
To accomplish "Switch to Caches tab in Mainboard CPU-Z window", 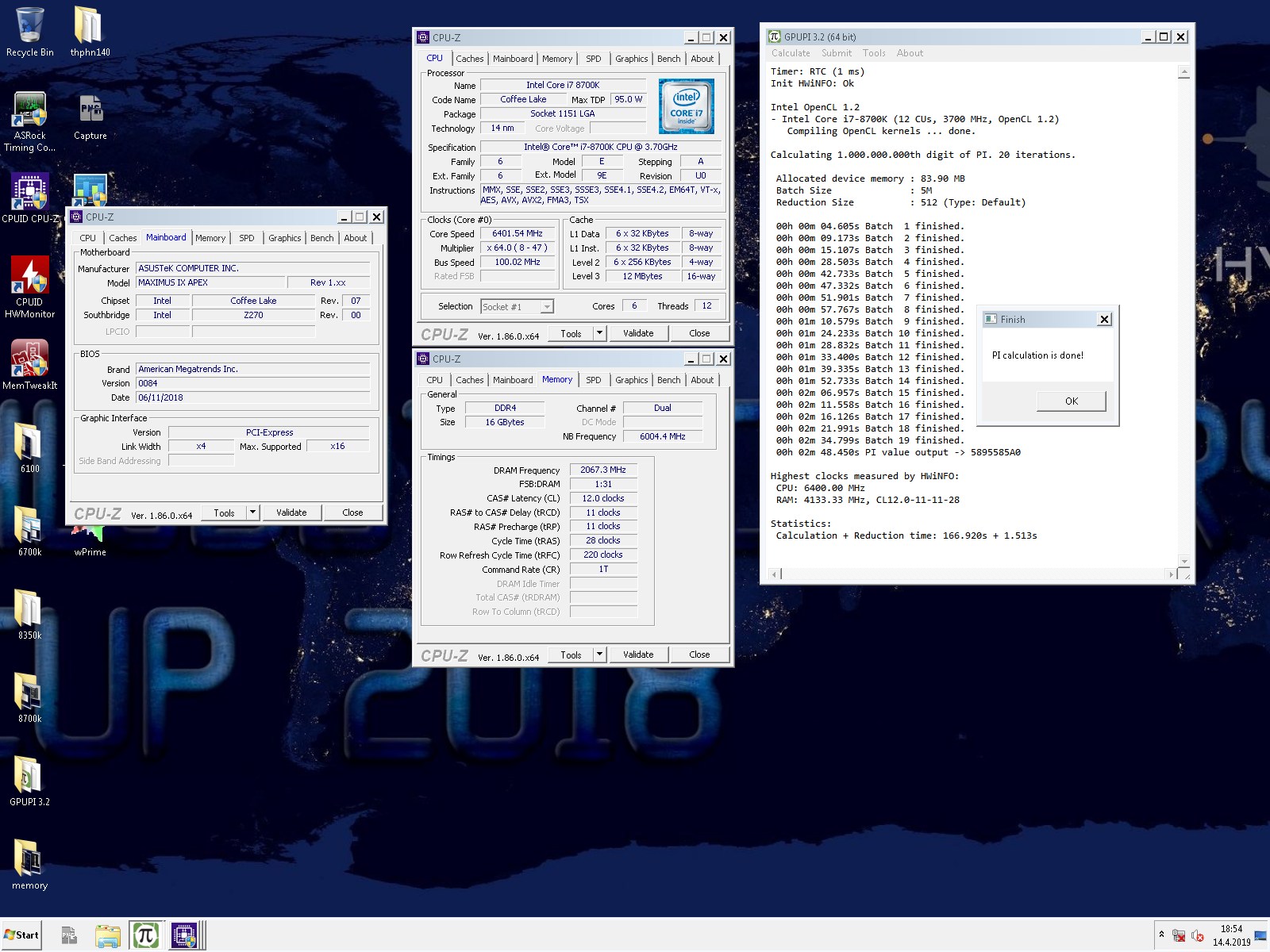I will tap(122, 238).
